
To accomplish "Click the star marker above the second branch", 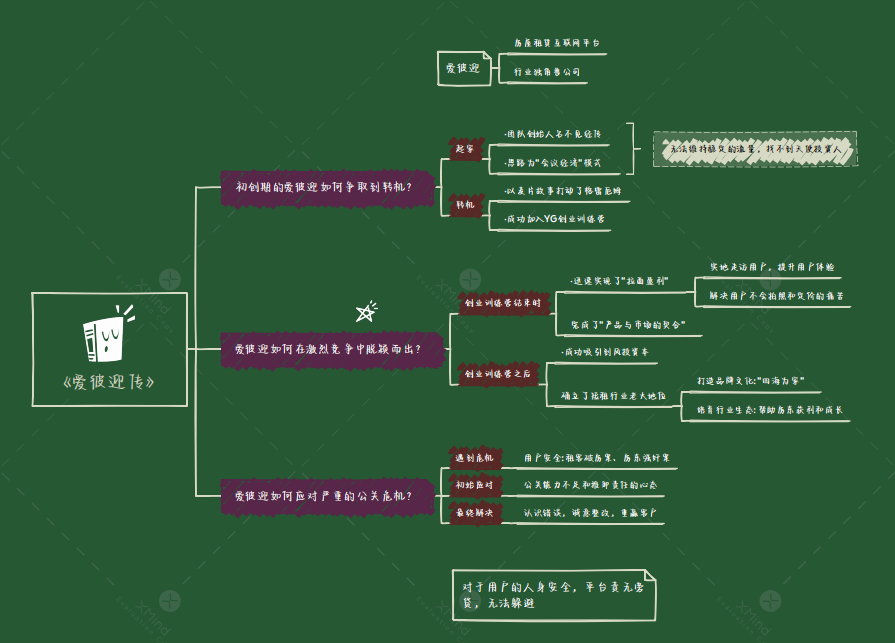I will click(366, 312).
